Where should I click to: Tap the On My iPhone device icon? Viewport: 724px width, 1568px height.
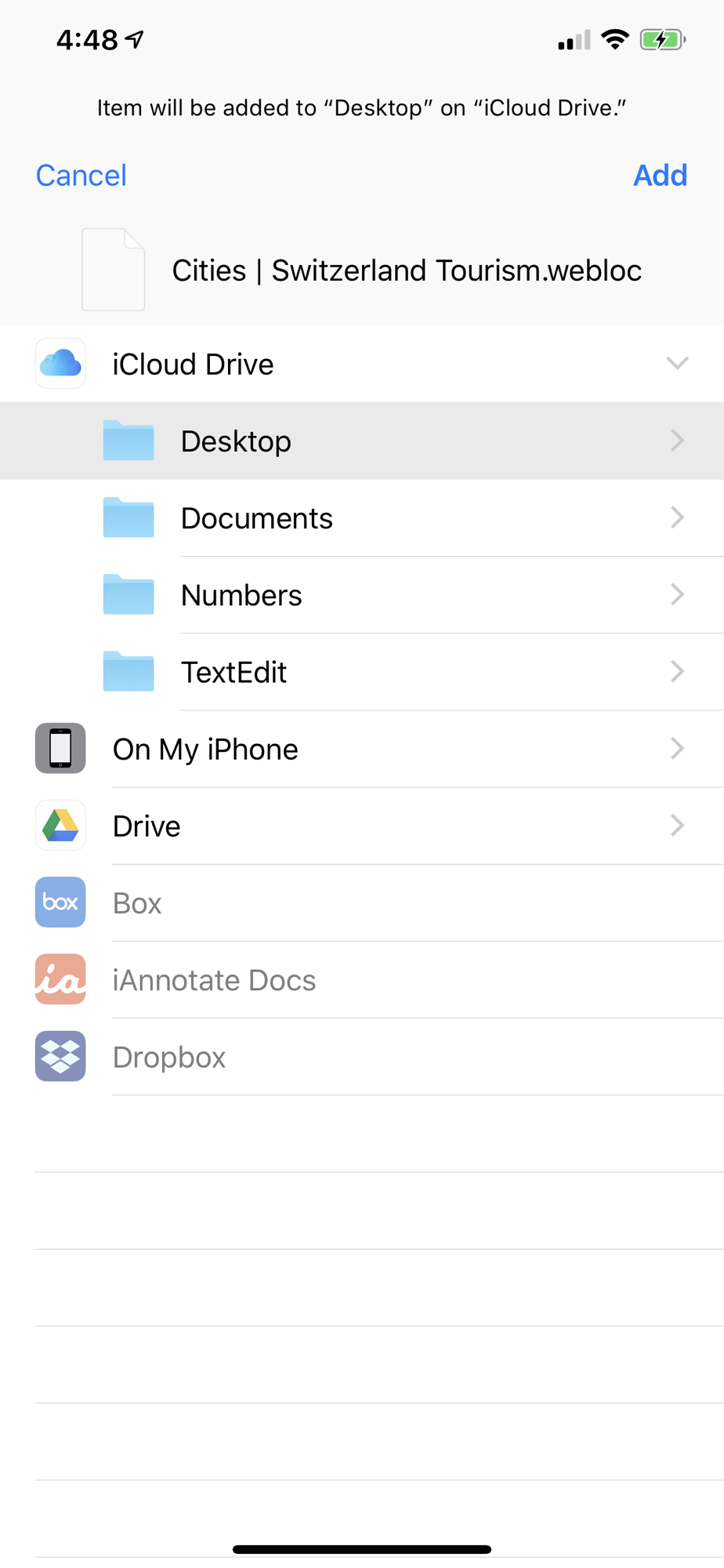[x=60, y=748]
